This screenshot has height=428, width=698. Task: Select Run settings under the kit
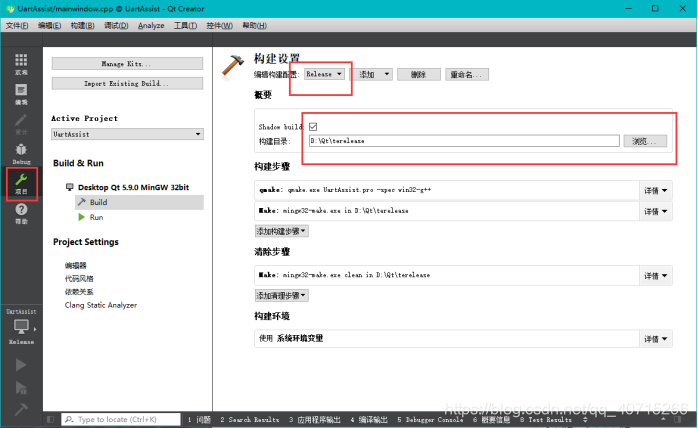(x=96, y=217)
